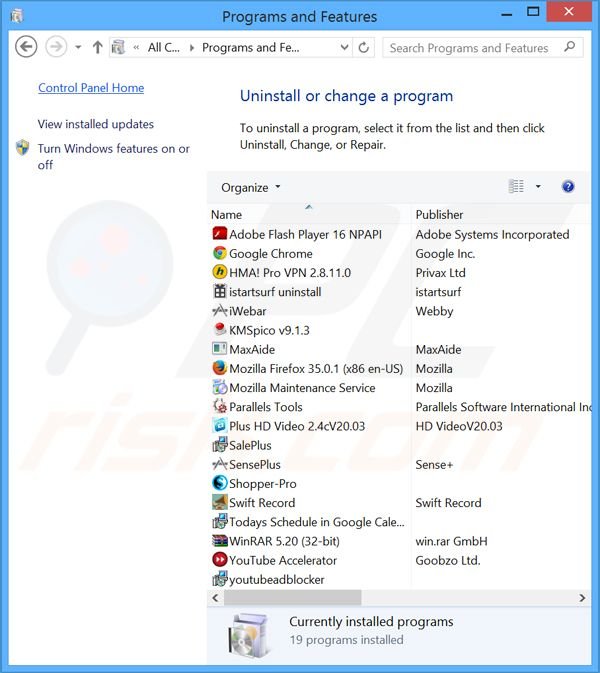Select "WinRAR 5.20 (32-bit)" entry
The width and height of the screenshot is (600, 673).
(x=285, y=541)
